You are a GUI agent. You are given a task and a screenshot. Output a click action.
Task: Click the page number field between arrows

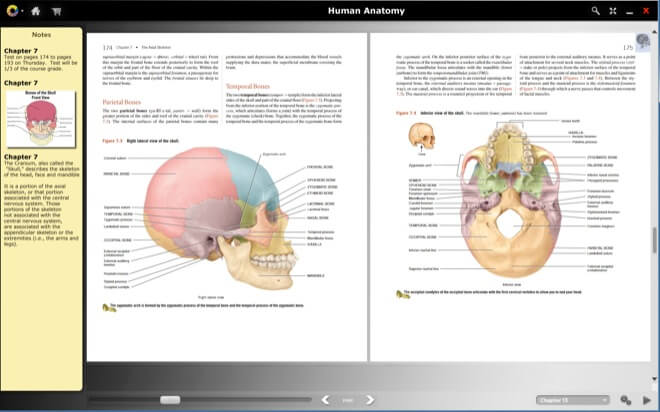coord(348,400)
